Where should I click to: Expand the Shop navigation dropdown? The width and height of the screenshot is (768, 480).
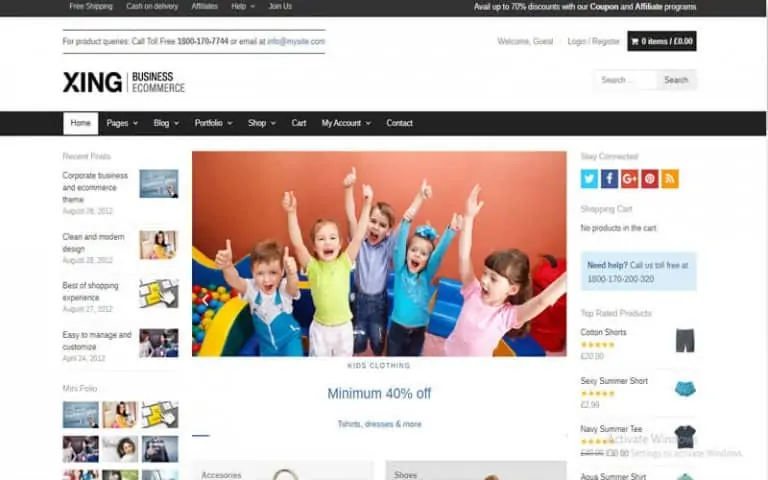point(262,123)
